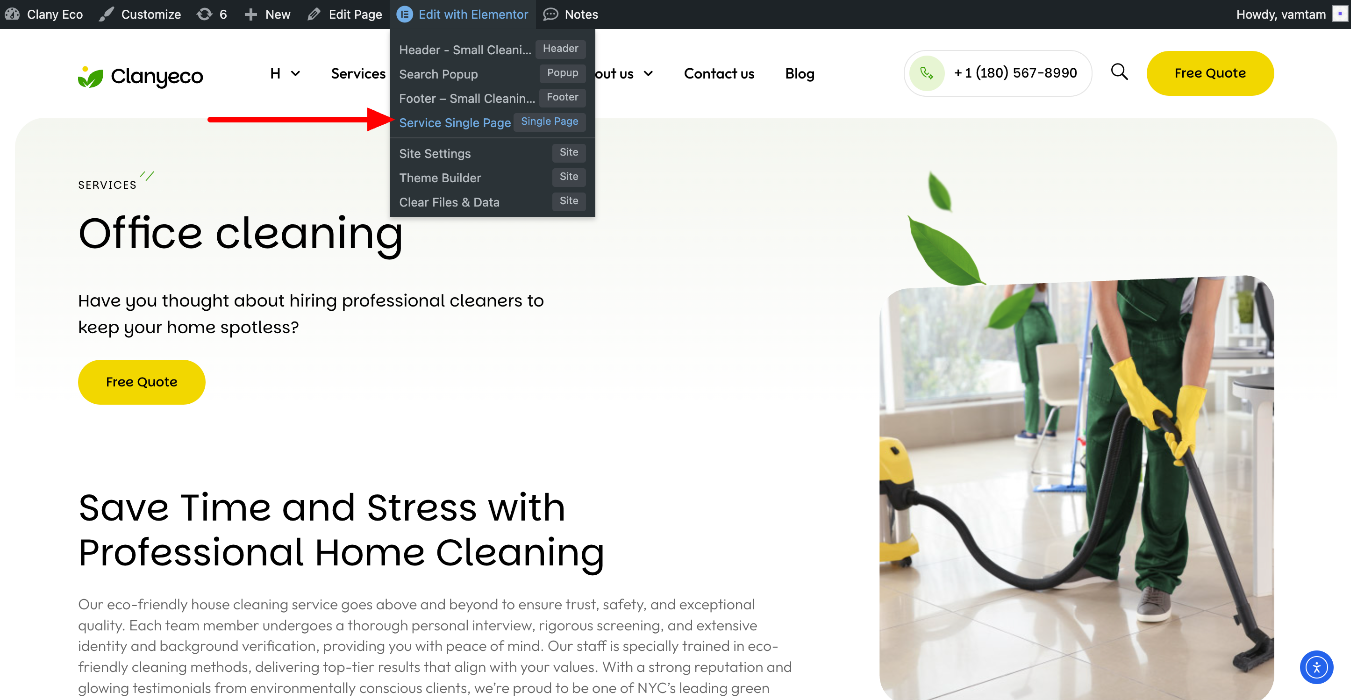Click the Clanyeco leaf logo
Viewport: 1351px width, 700px height.
coord(91,76)
